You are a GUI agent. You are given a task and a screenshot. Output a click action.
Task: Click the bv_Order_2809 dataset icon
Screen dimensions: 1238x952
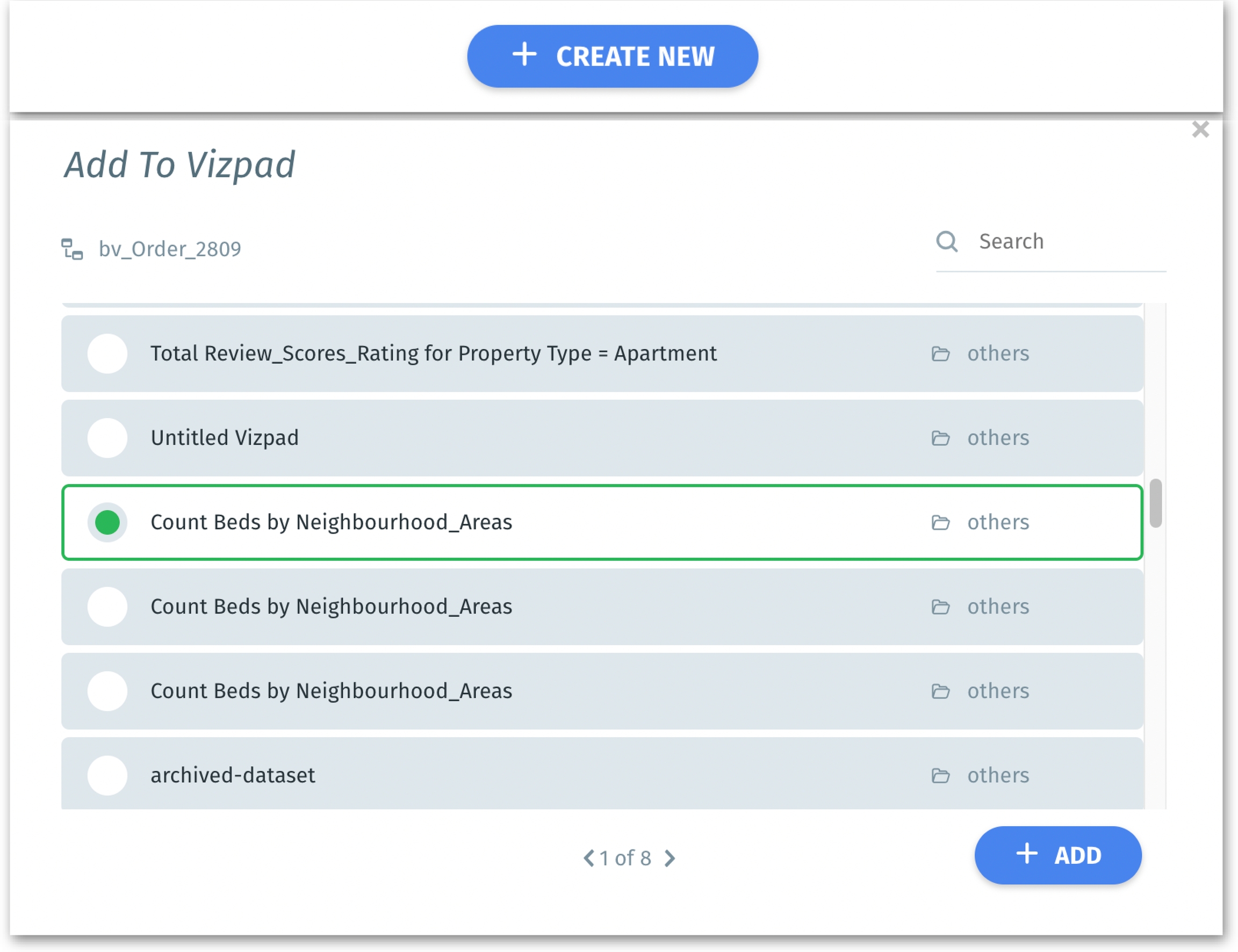point(72,249)
